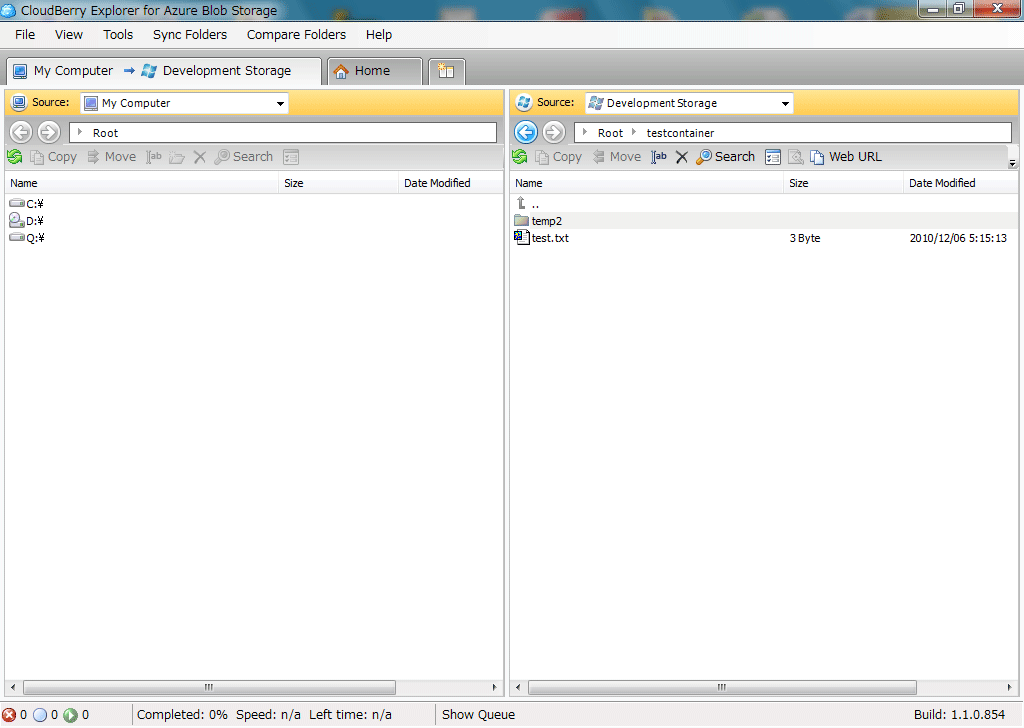Select the C:¥ drive
Viewport: 1024px width, 728px height.
27,204
